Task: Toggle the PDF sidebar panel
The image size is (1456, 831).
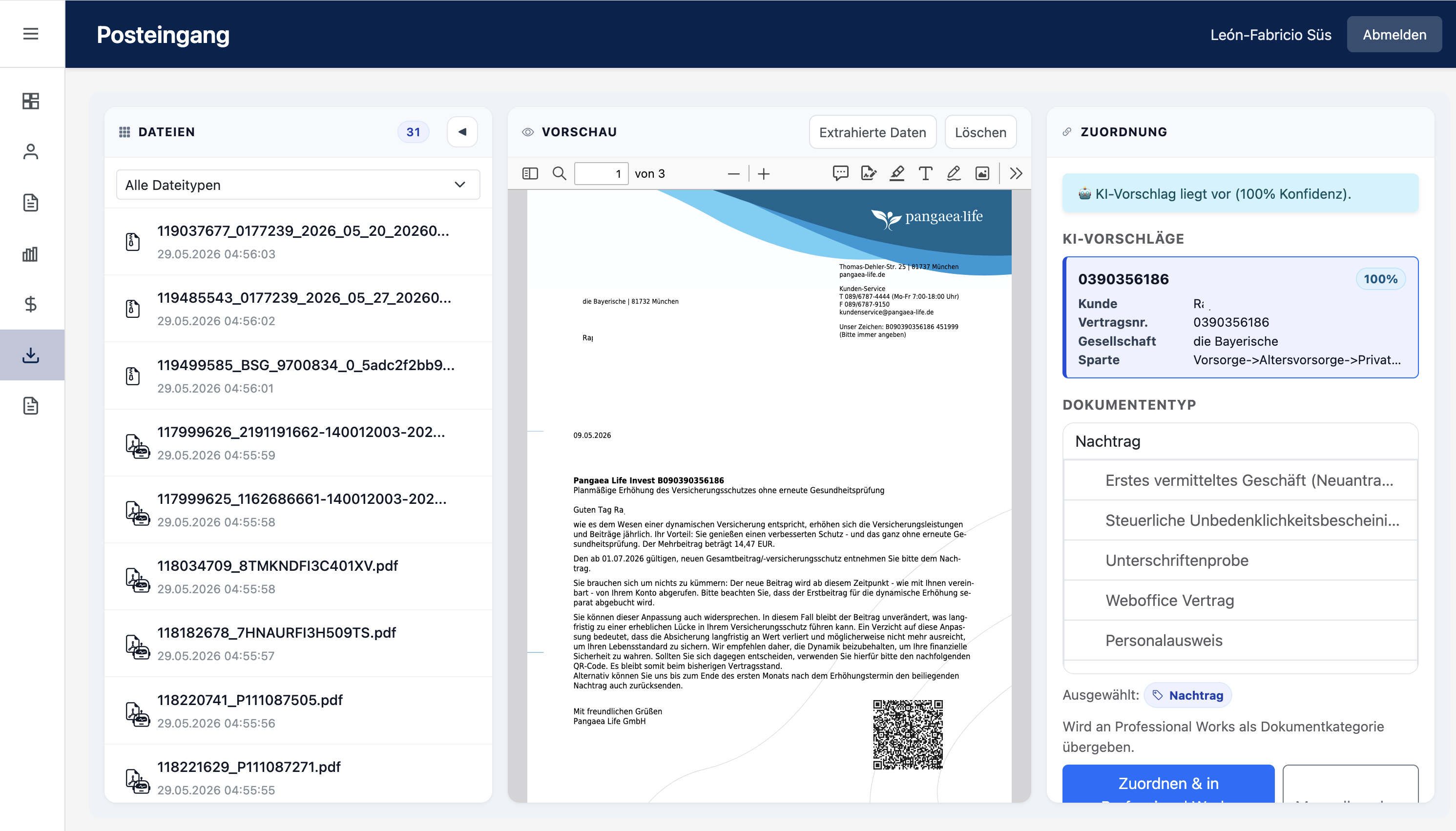Action: pyautogui.click(x=530, y=173)
